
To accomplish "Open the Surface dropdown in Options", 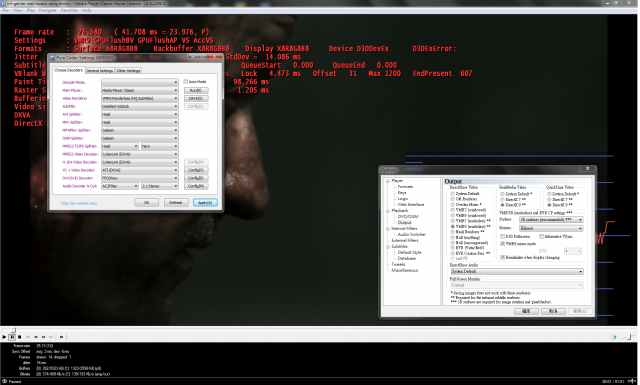I will 551,220.
